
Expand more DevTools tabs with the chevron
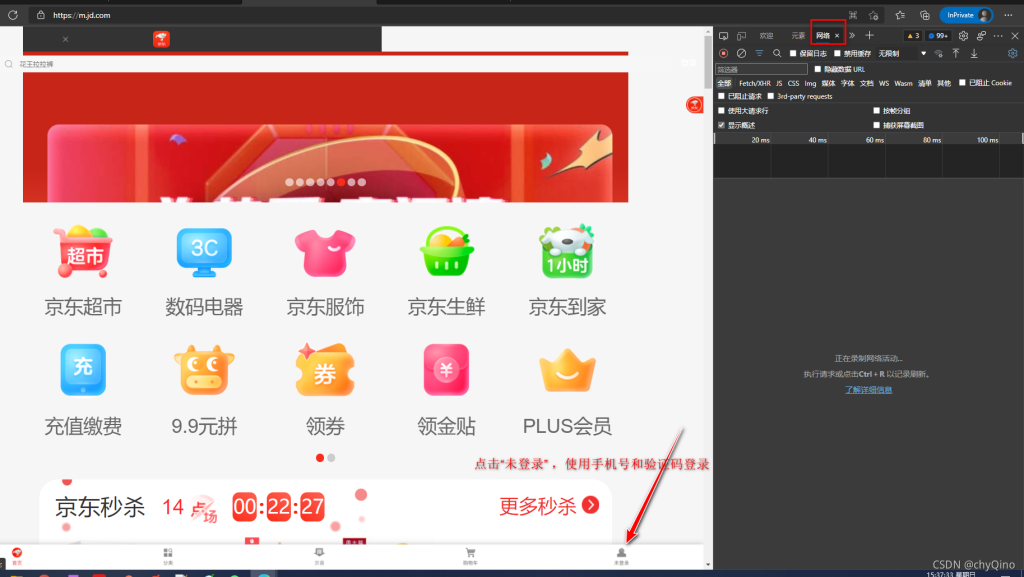pyautogui.click(x=852, y=36)
